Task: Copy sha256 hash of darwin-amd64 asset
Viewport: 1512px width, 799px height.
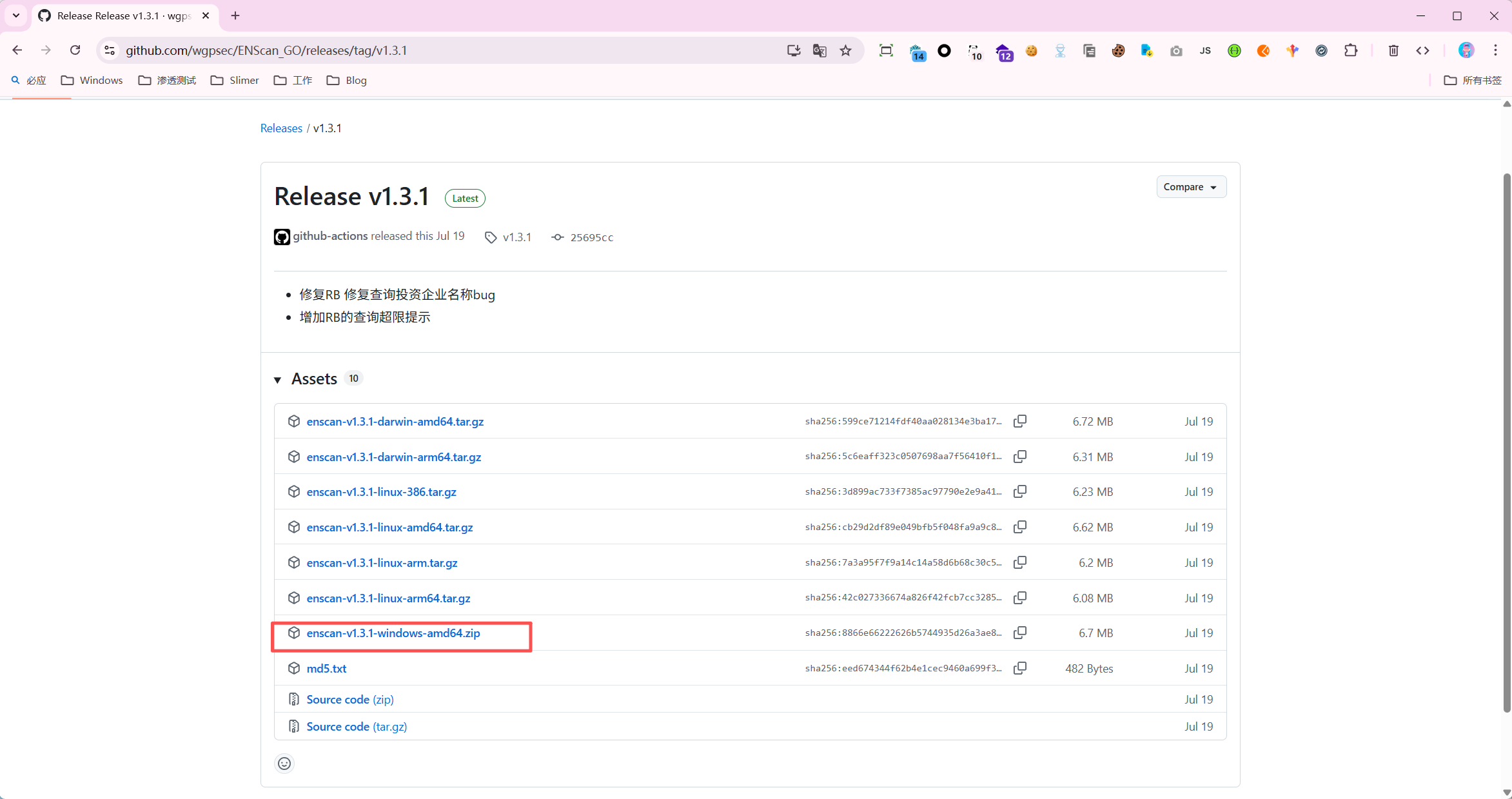Action: 1019,421
